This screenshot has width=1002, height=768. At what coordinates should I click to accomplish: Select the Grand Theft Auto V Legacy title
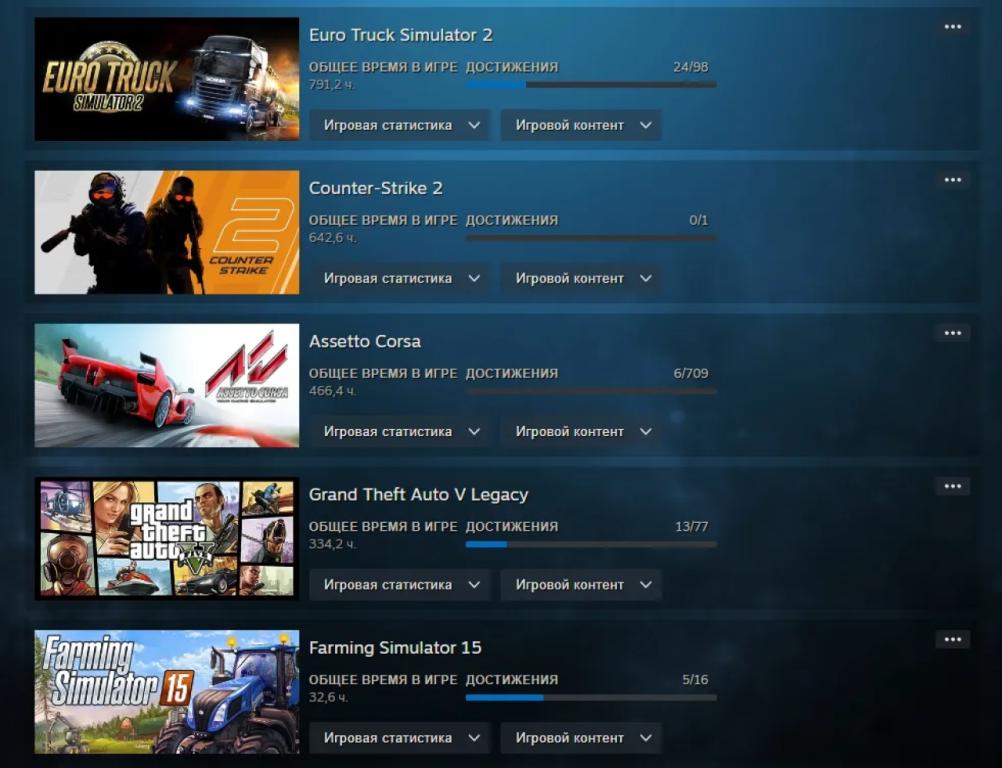pos(419,493)
